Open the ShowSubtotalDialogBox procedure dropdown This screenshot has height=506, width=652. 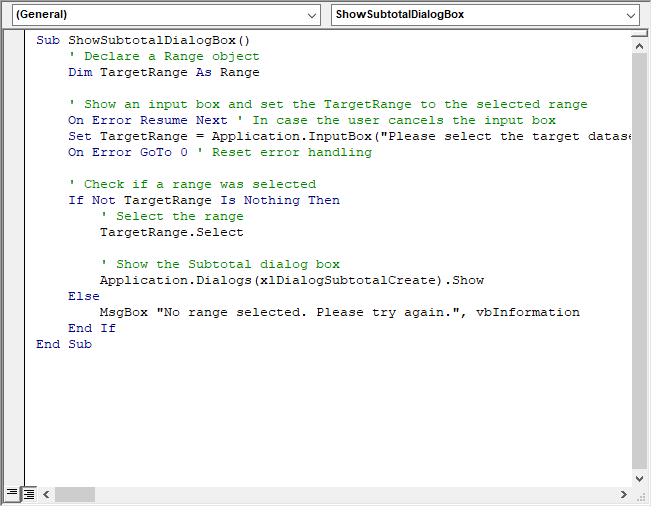click(x=485, y=15)
